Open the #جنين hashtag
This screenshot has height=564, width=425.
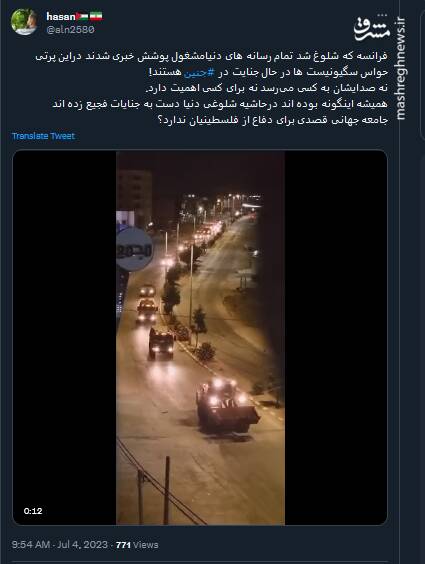[x=200, y=72]
